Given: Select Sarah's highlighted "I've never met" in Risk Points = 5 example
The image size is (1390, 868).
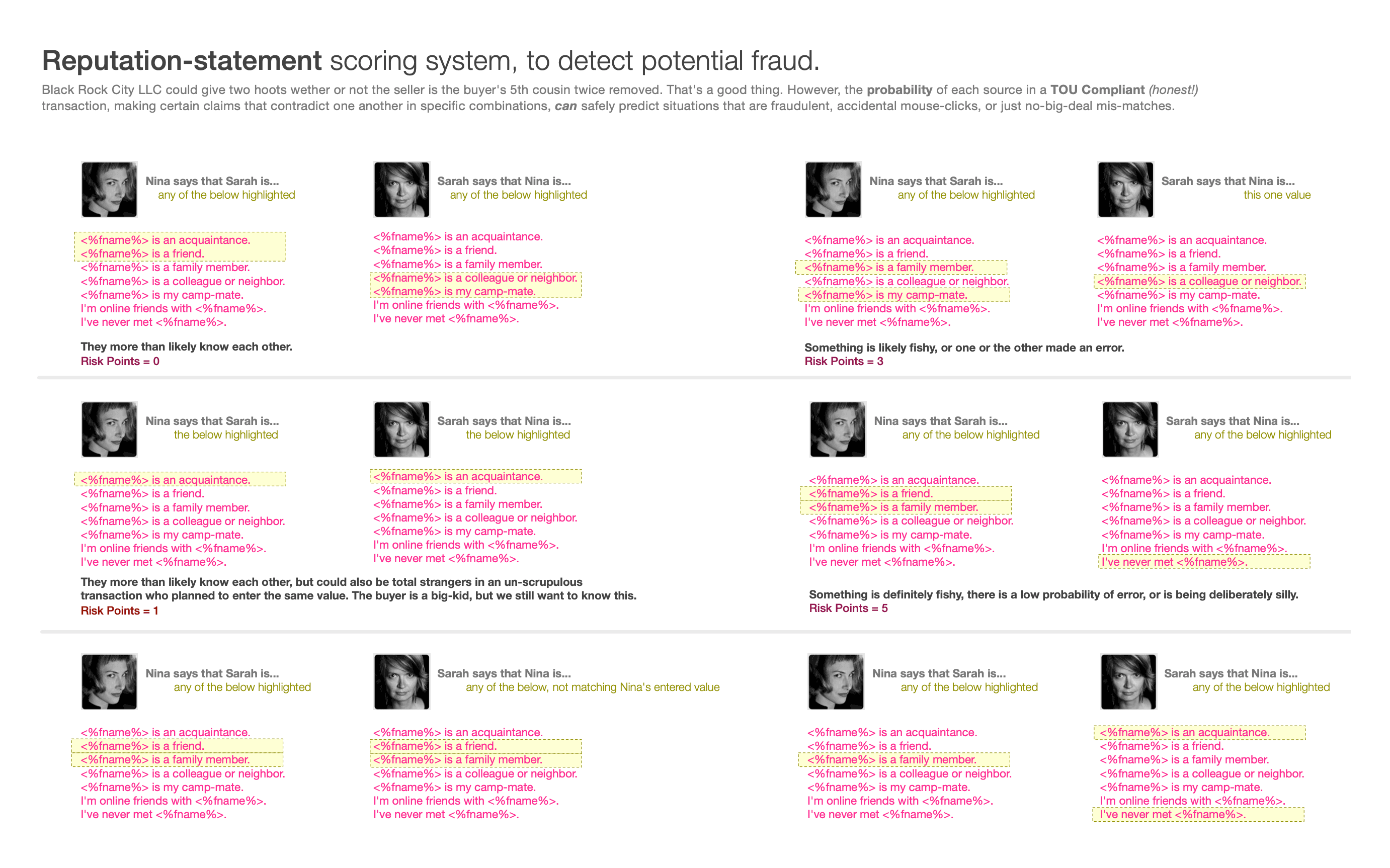Looking at the screenshot, I should [1174, 562].
